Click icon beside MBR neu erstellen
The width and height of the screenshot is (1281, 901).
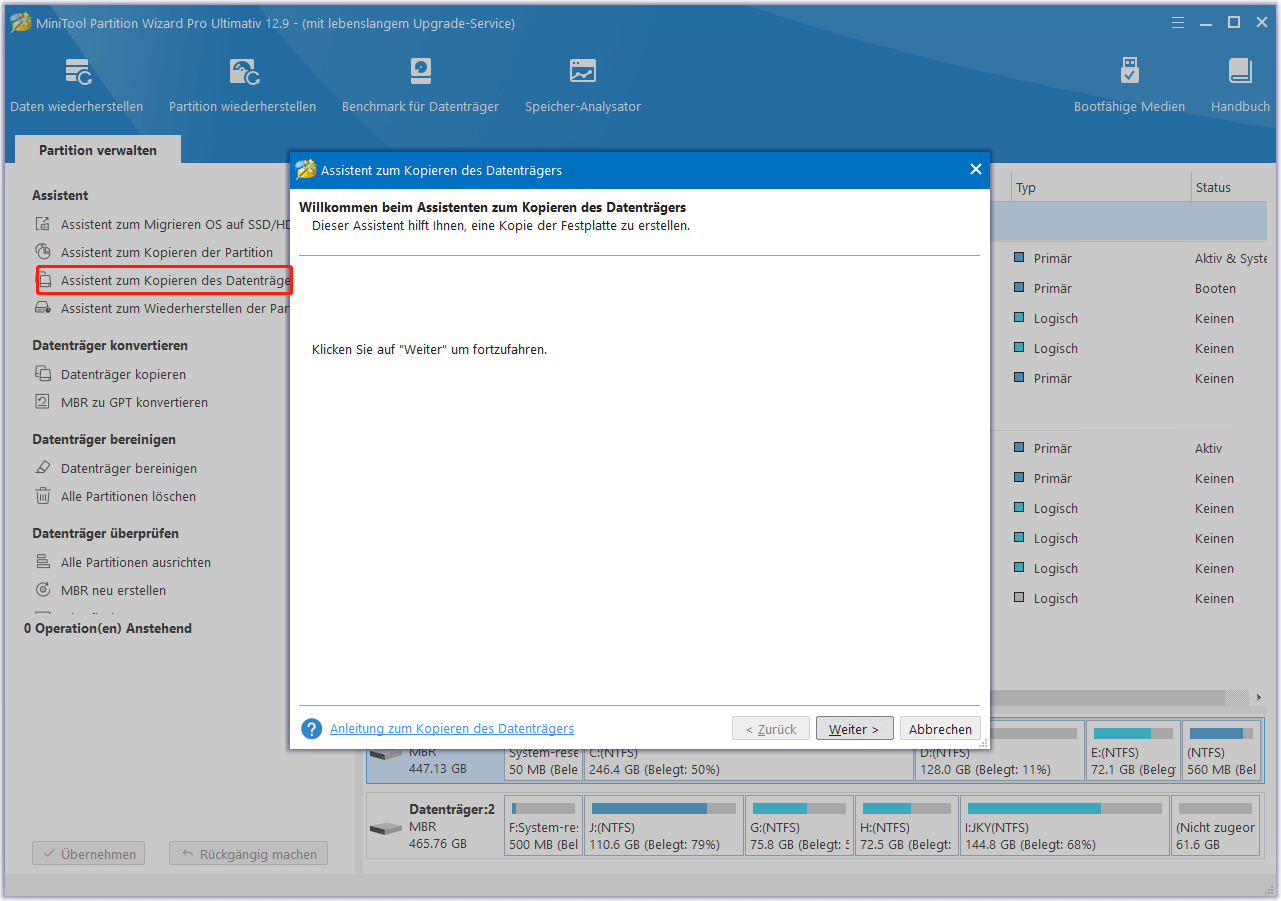pos(43,590)
